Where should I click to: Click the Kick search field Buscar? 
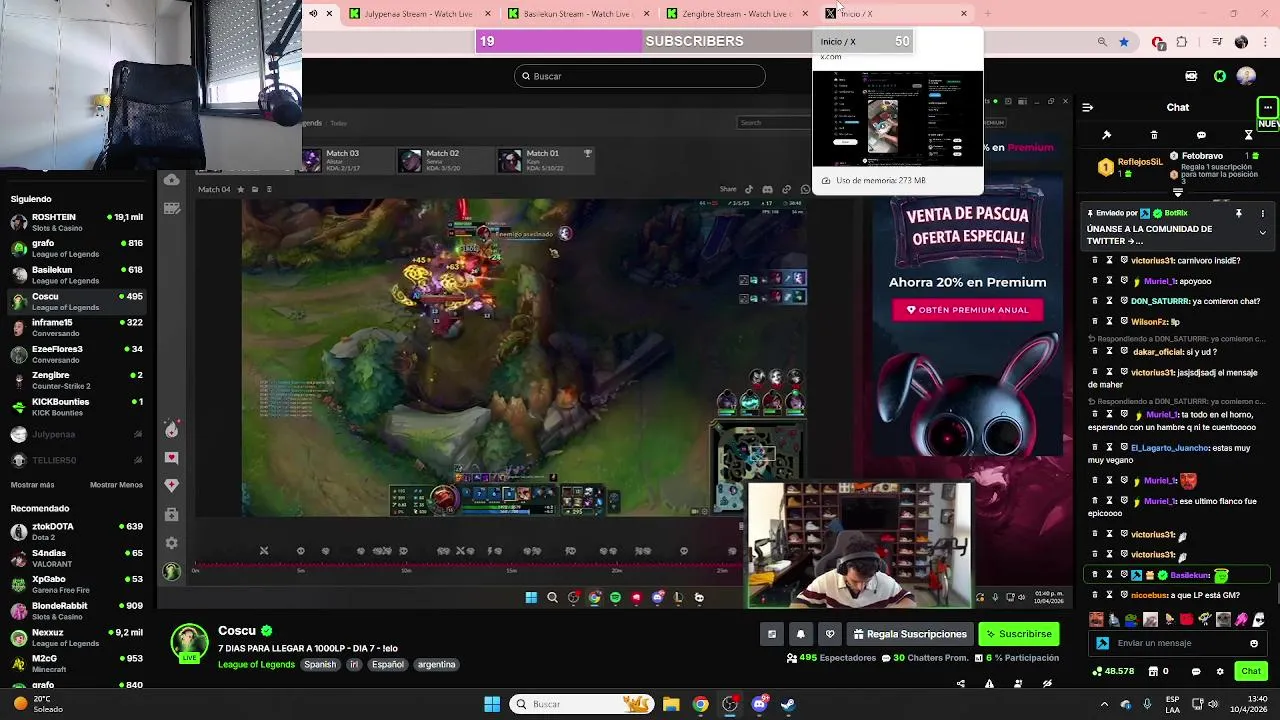pyautogui.click(x=640, y=76)
